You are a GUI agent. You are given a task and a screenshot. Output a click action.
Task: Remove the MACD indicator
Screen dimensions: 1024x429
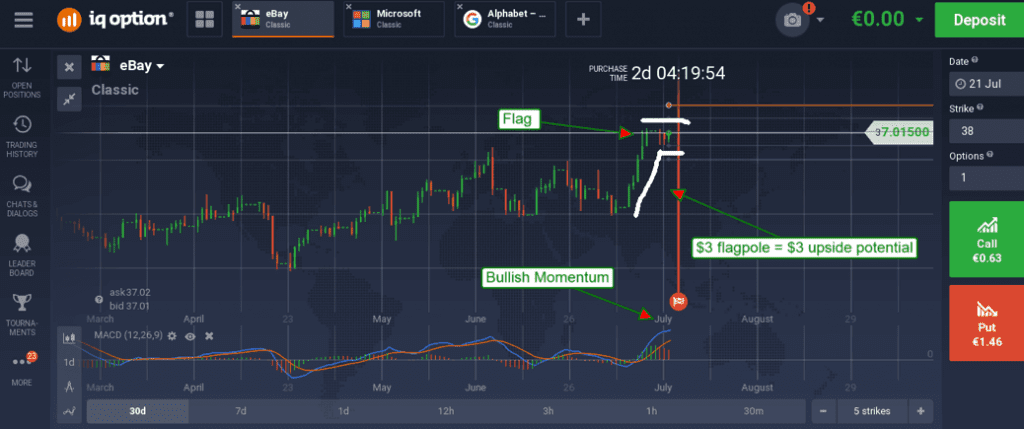click(x=210, y=336)
